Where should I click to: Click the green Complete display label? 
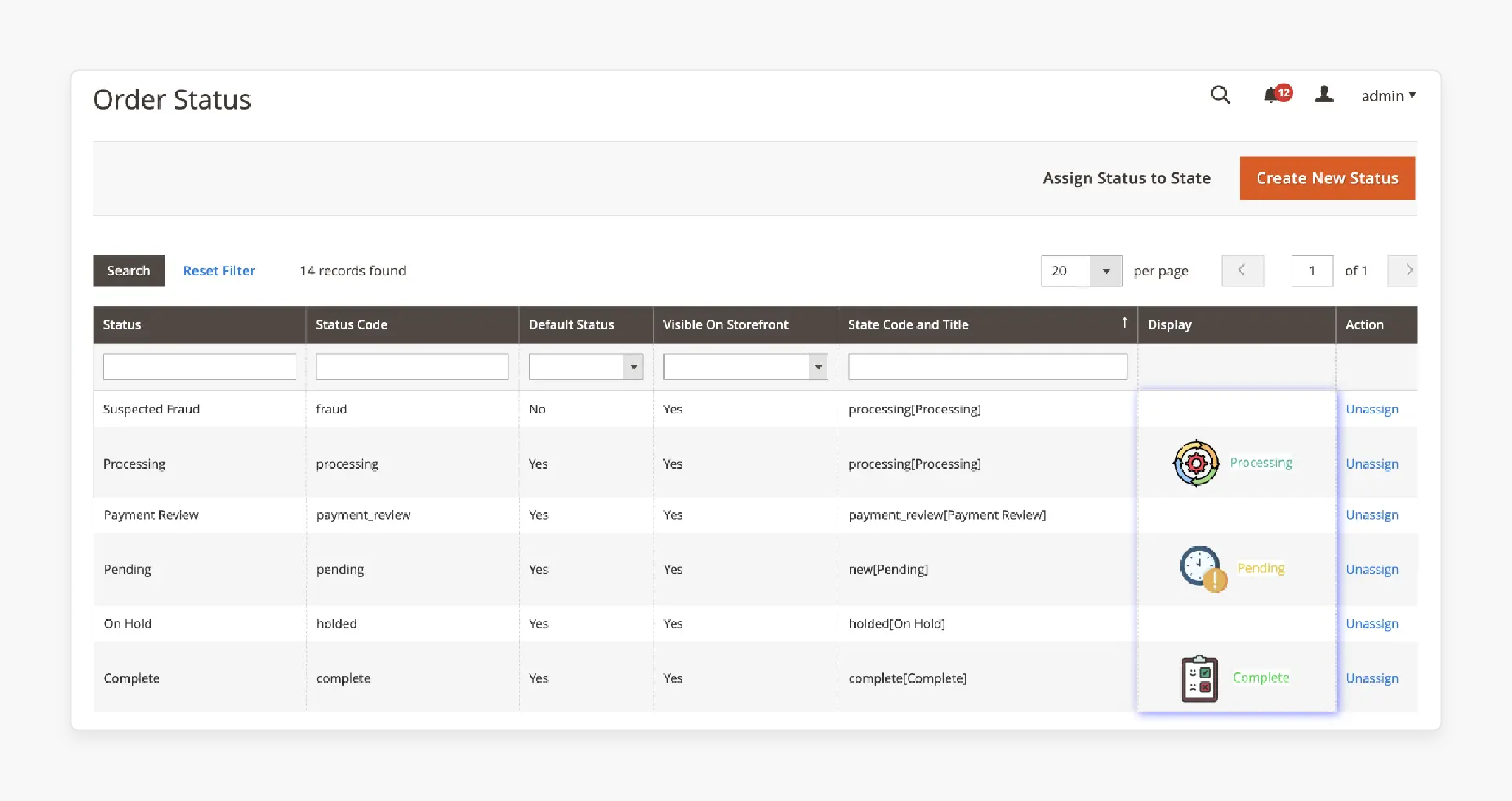pyautogui.click(x=1261, y=678)
